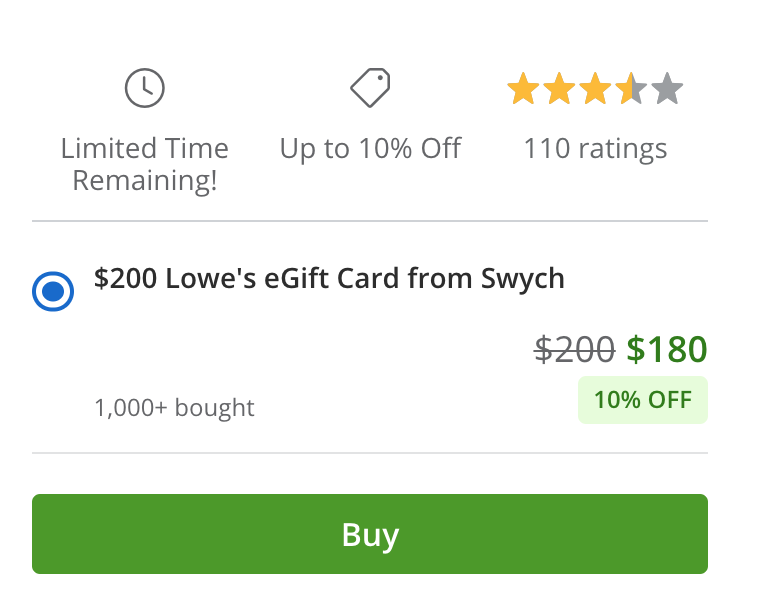Select the second gold rating star
768x592 pixels.
[x=559, y=89]
